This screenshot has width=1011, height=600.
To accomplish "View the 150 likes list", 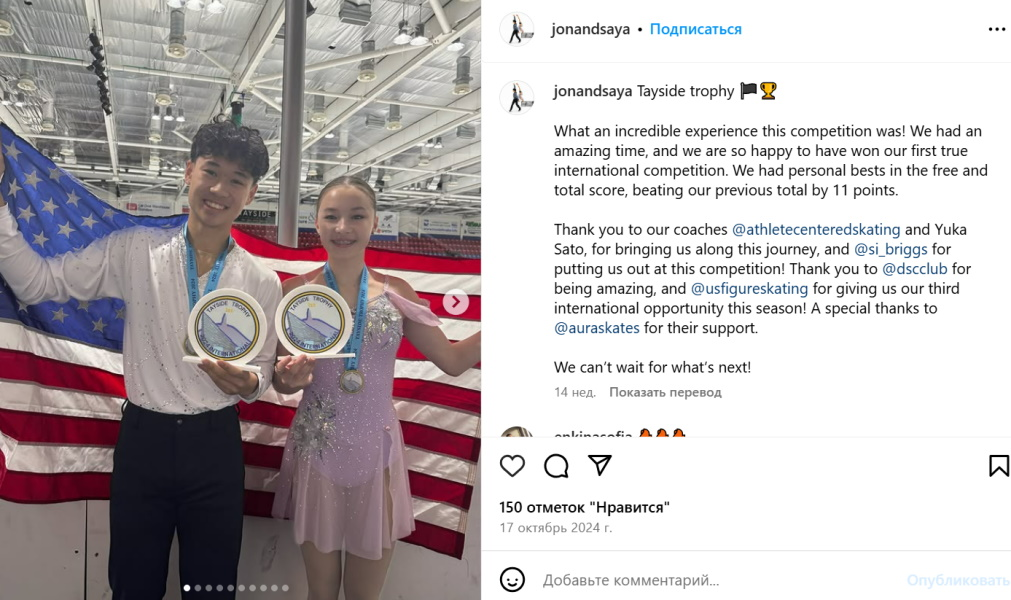I will tap(584, 507).
